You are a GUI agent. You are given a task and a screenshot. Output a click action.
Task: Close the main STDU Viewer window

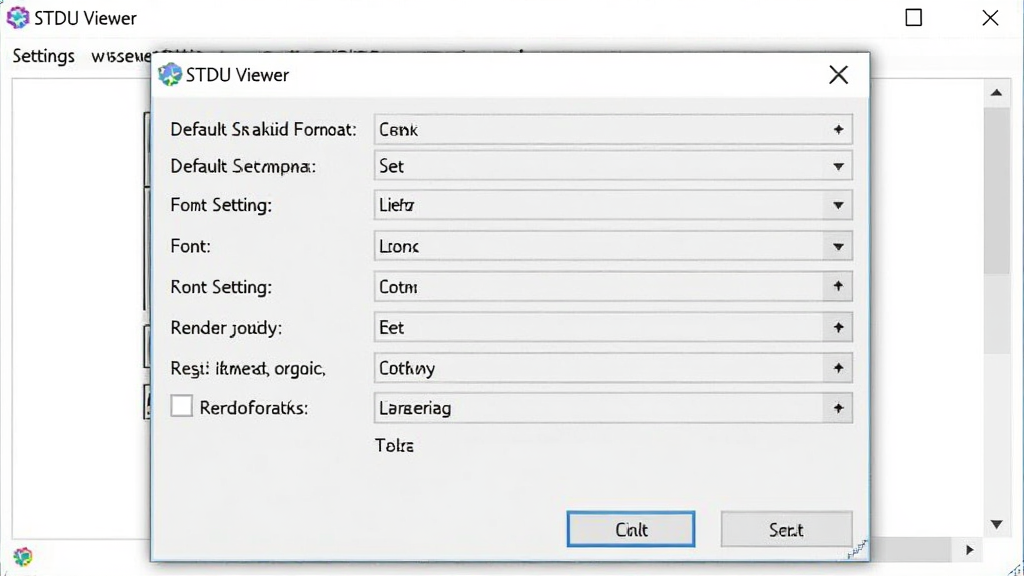point(990,18)
